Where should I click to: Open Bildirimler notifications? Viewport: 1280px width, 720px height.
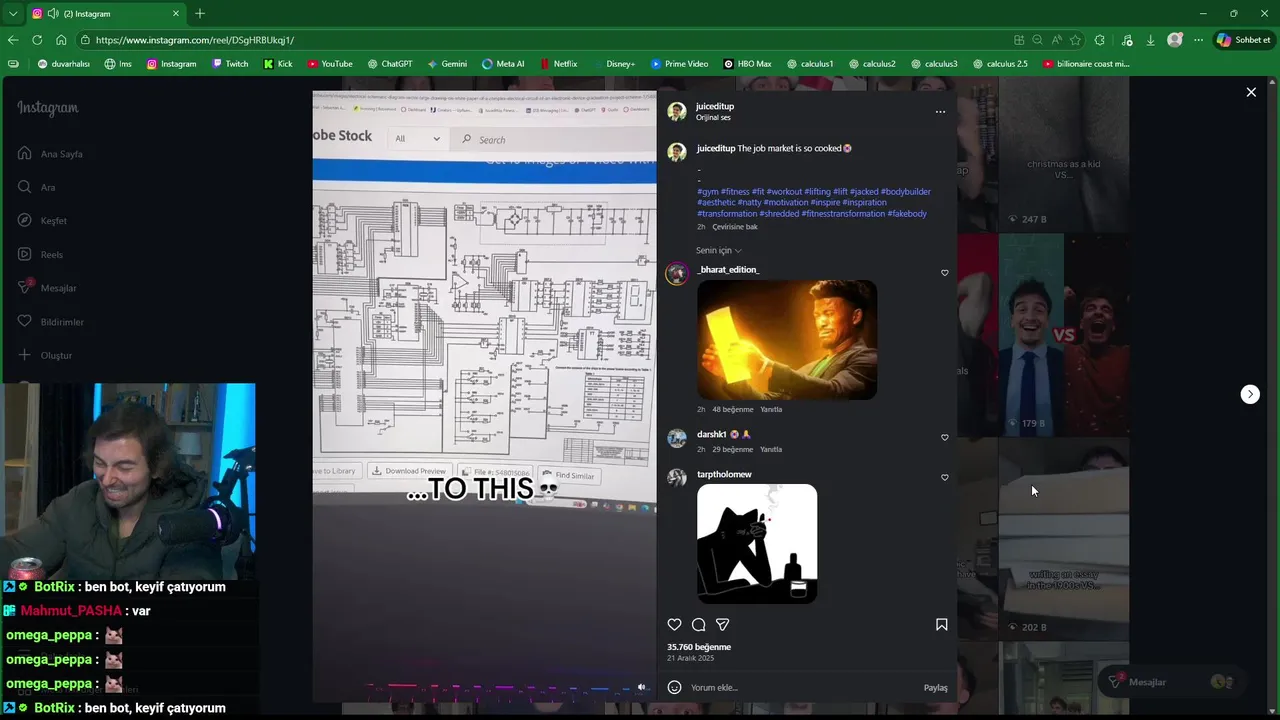pos(50,322)
